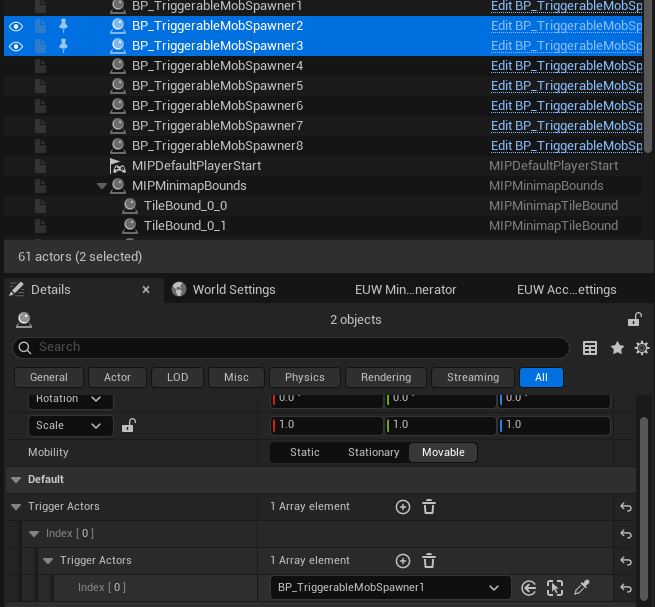Open Edit BP_TriggerableMobSpawner link for Spawner5
Viewport: 655px width, 607px height.
(565, 86)
